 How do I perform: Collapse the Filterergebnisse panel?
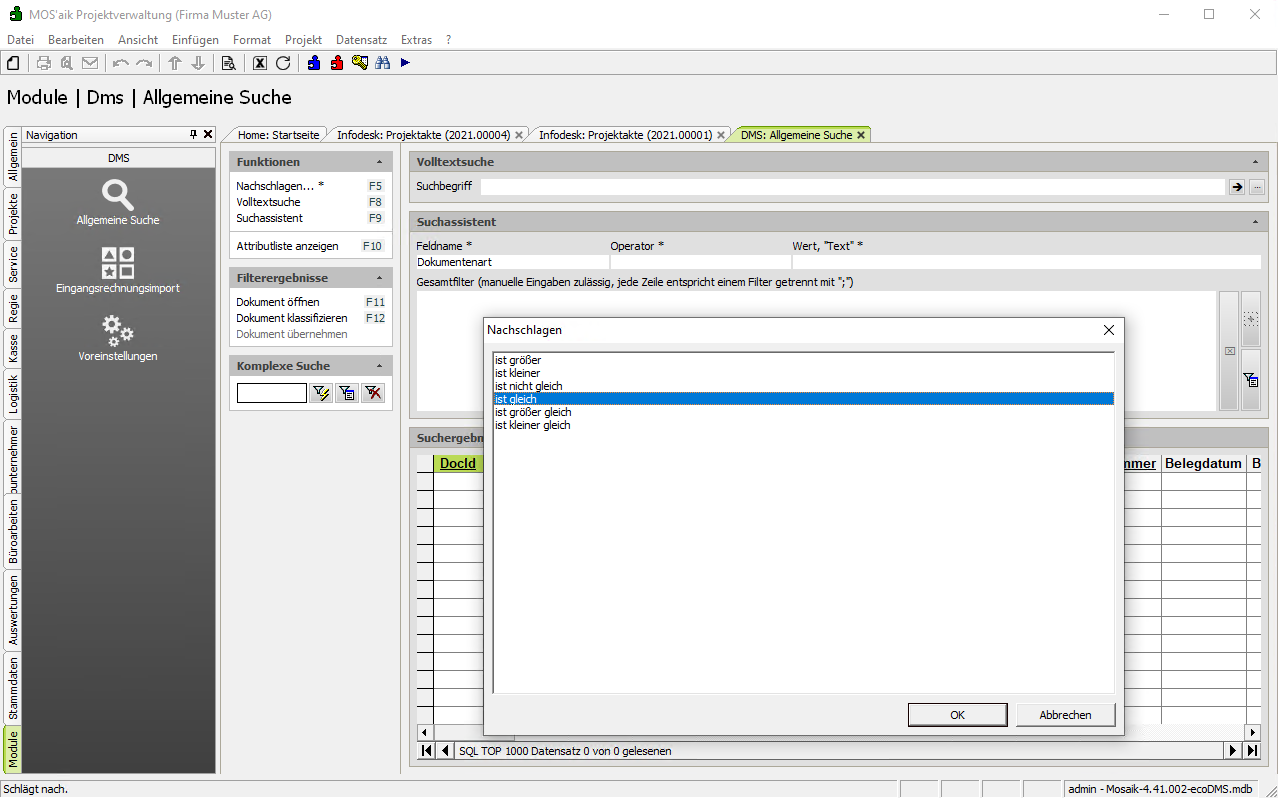[379, 278]
